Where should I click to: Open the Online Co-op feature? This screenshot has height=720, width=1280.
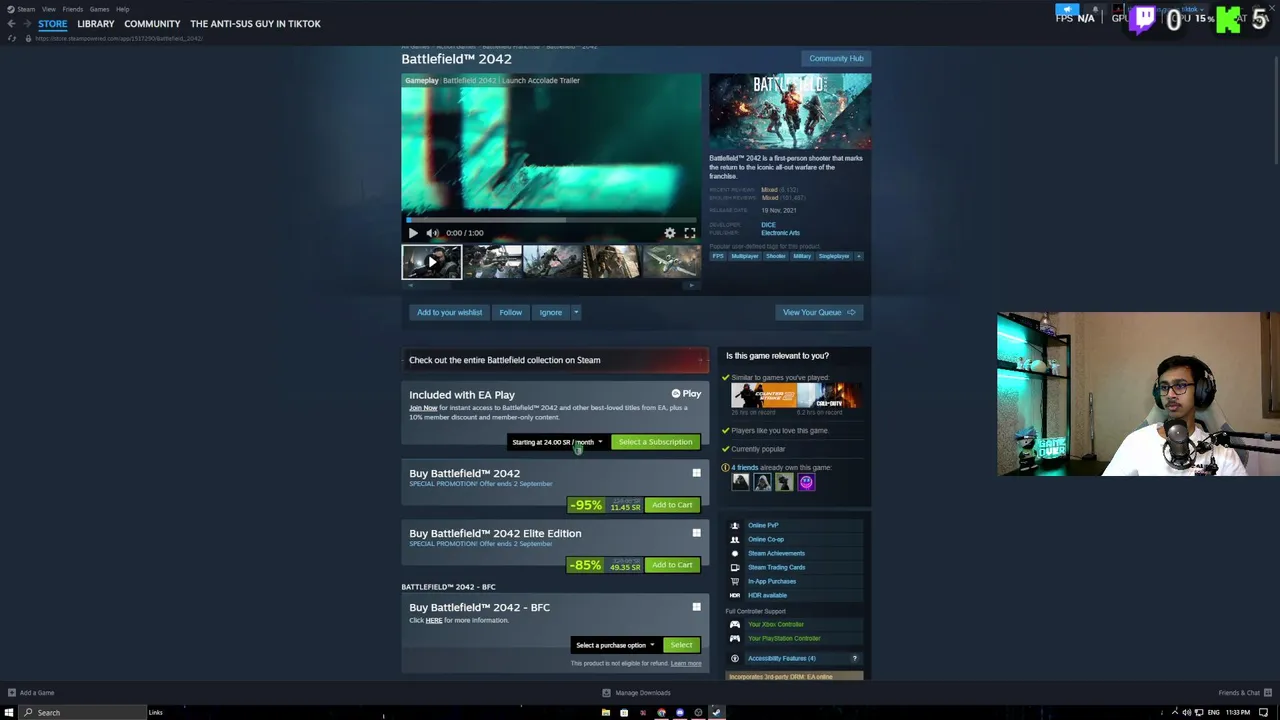[766, 539]
